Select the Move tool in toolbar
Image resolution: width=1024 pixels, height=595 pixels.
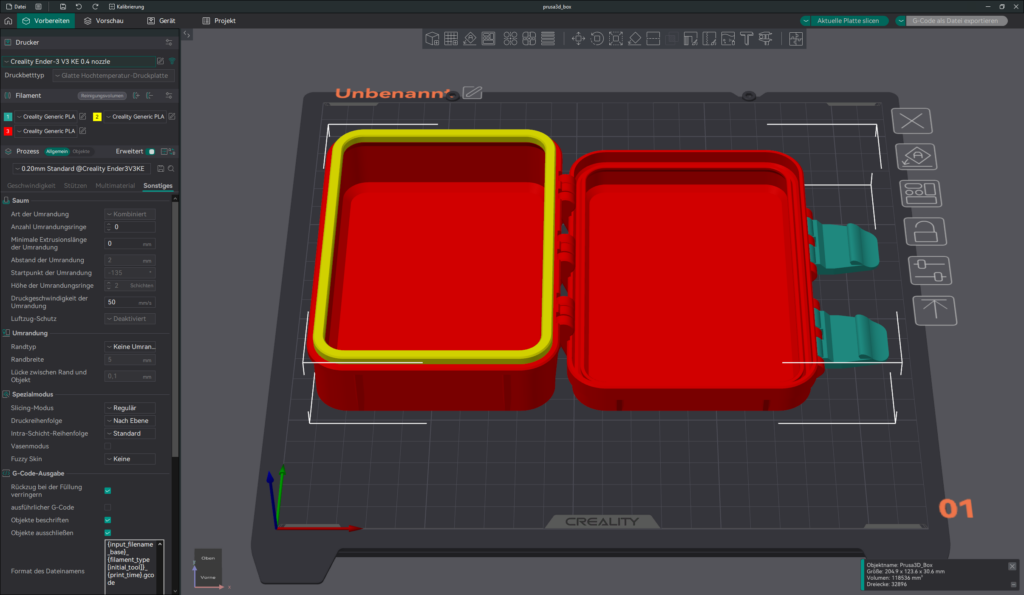(x=578, y=39)
